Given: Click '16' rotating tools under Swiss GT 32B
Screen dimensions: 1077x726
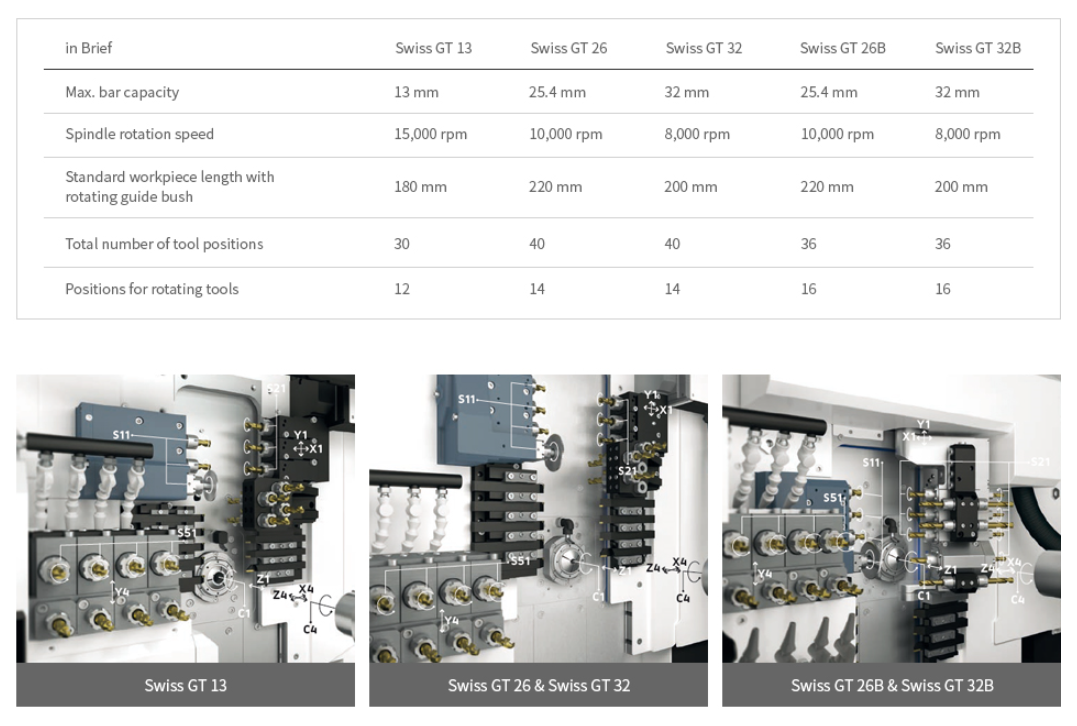Looking at the screenshot, I should point(942,289).
